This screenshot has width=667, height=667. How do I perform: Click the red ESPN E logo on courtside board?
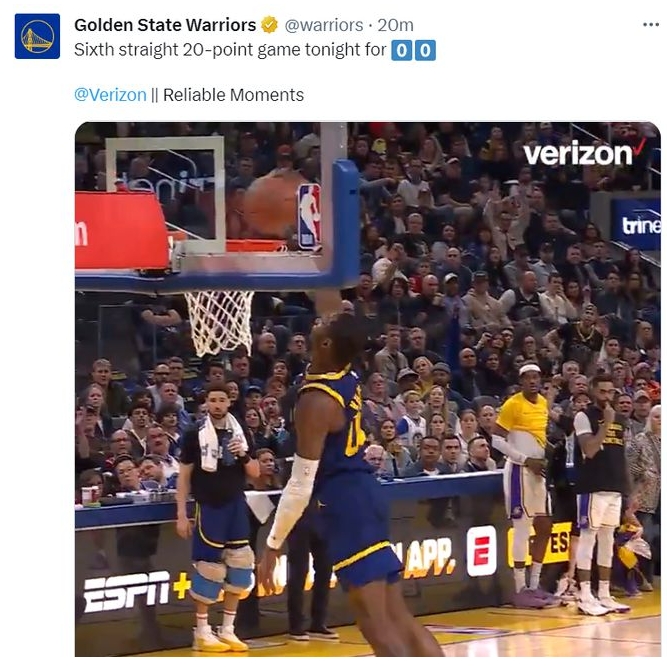pos(482,550)
